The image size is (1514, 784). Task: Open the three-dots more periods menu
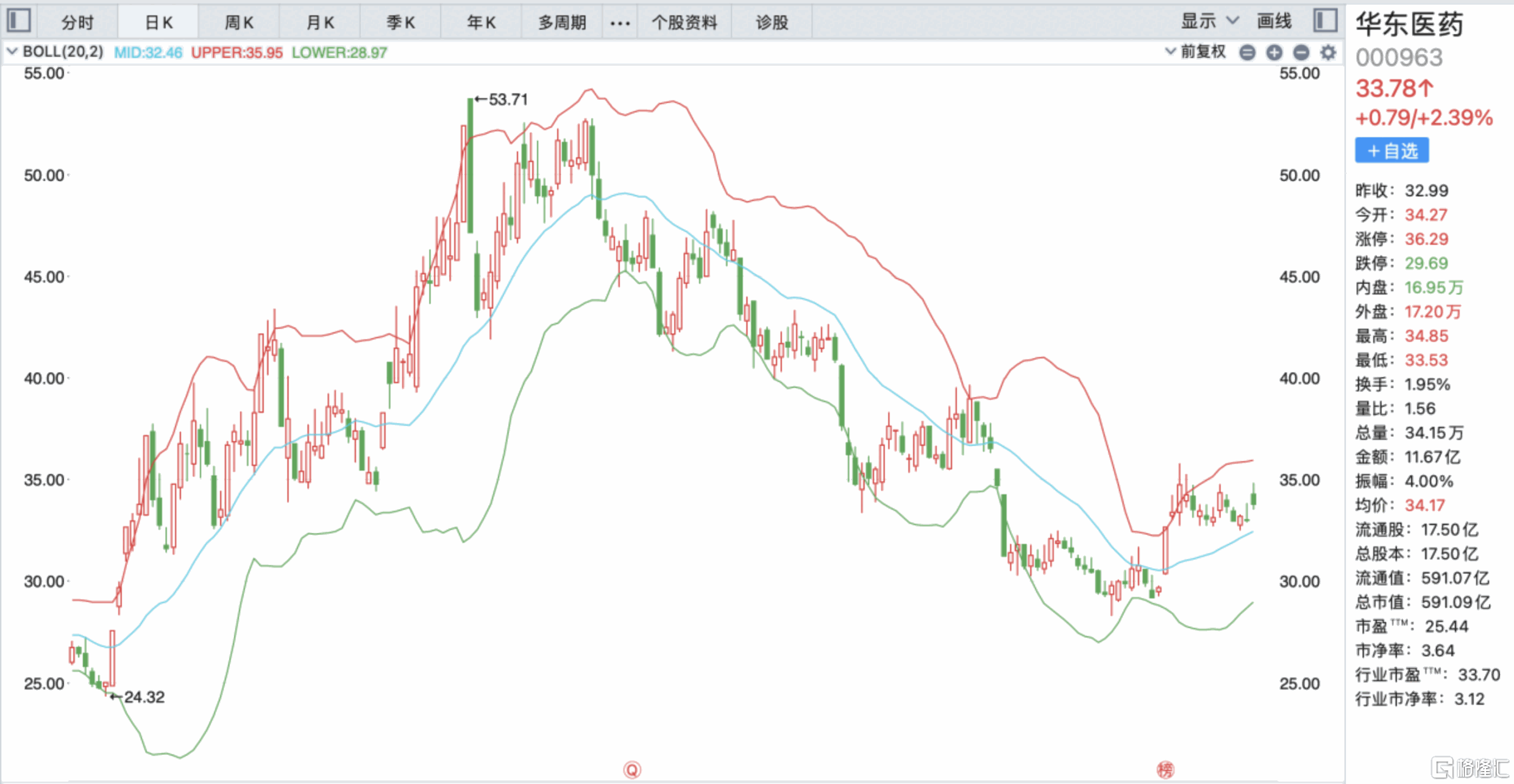tap(620, 23)
